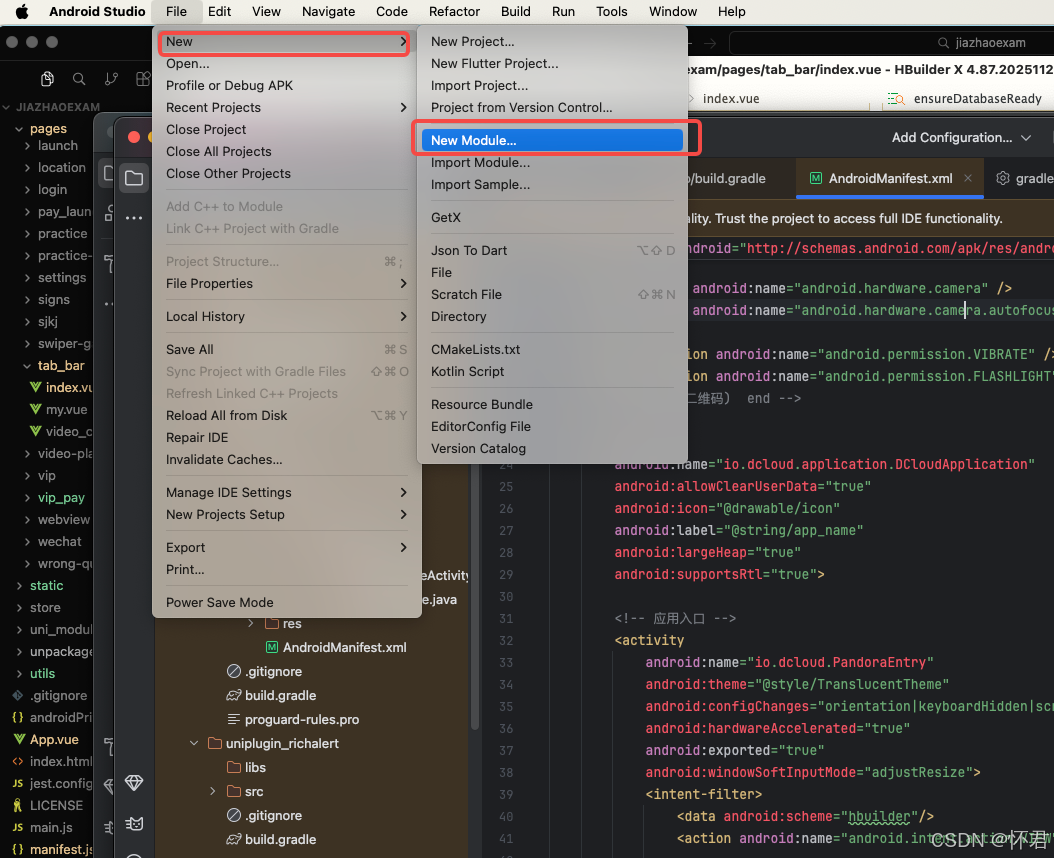Viewport: 1054px width, 858px height.
Task: Open HBuilder Explorer files icon
Action: pyautogui.click(x=47, y=79)
